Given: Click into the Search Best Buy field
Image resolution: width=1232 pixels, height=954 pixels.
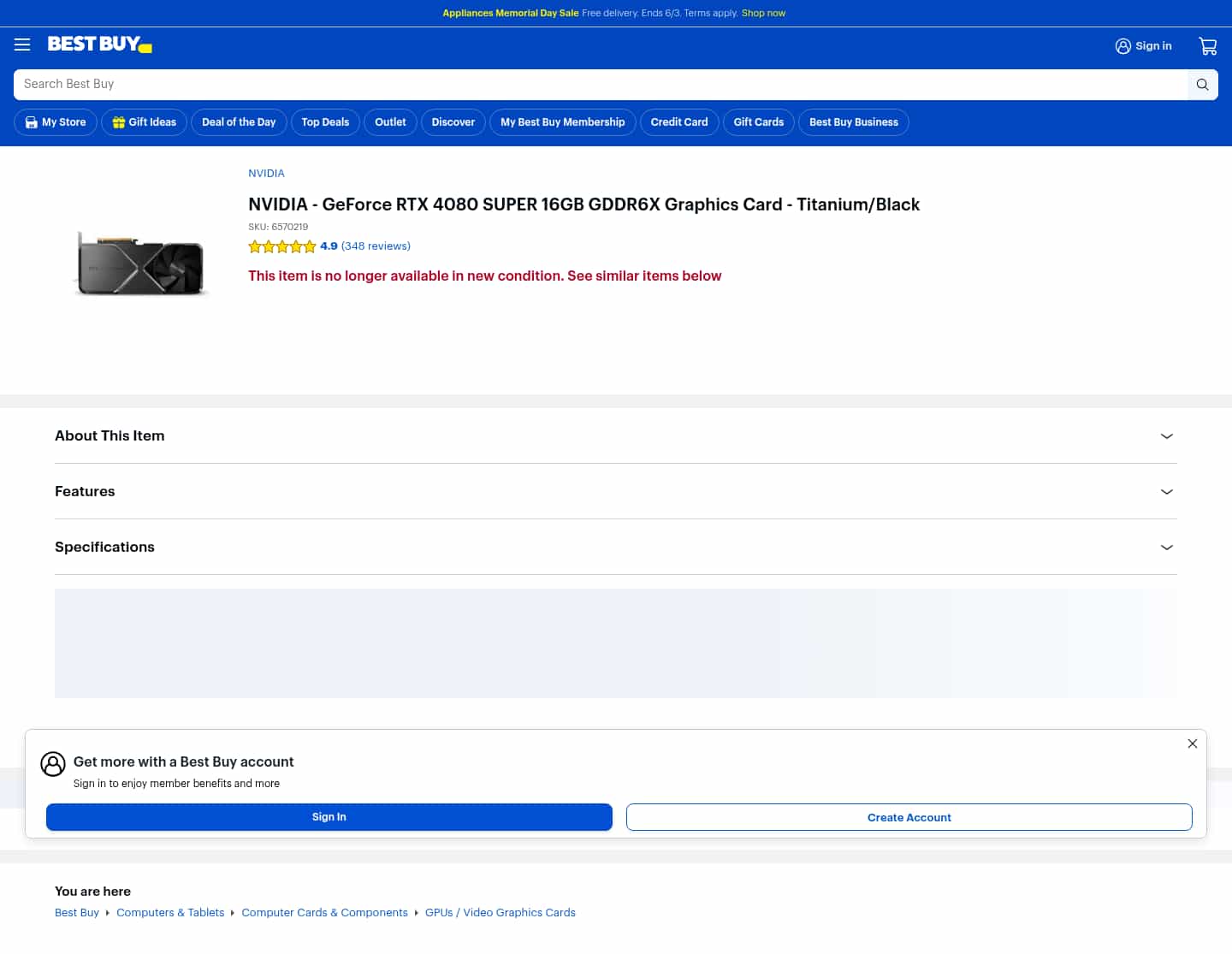Looking at the screenshot, I should (x=600, y=85).
